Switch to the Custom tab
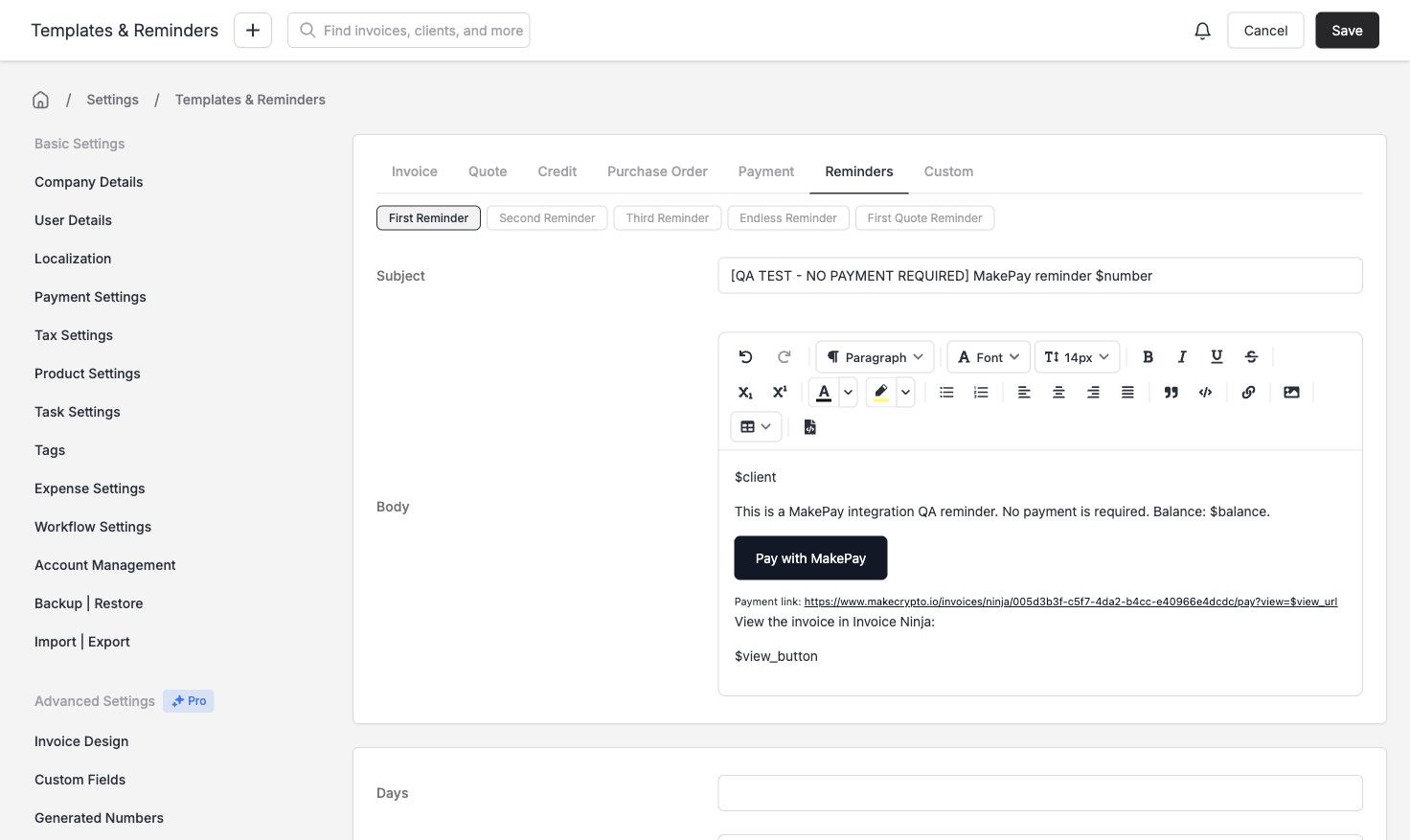Image resolution: width=1410 pixels, height=840 pixels. point(948,171)
